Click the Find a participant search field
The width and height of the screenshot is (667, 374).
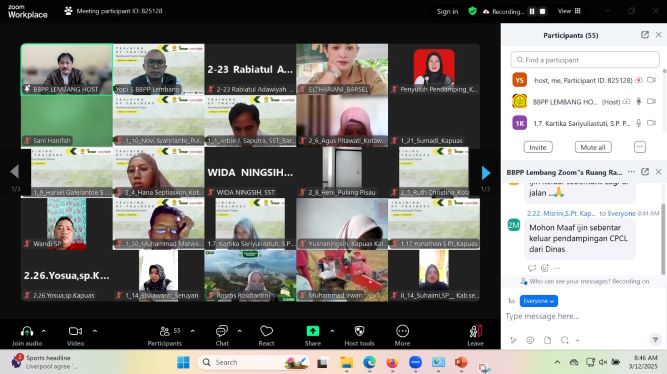pyautogui.click(x=585, y=60)
